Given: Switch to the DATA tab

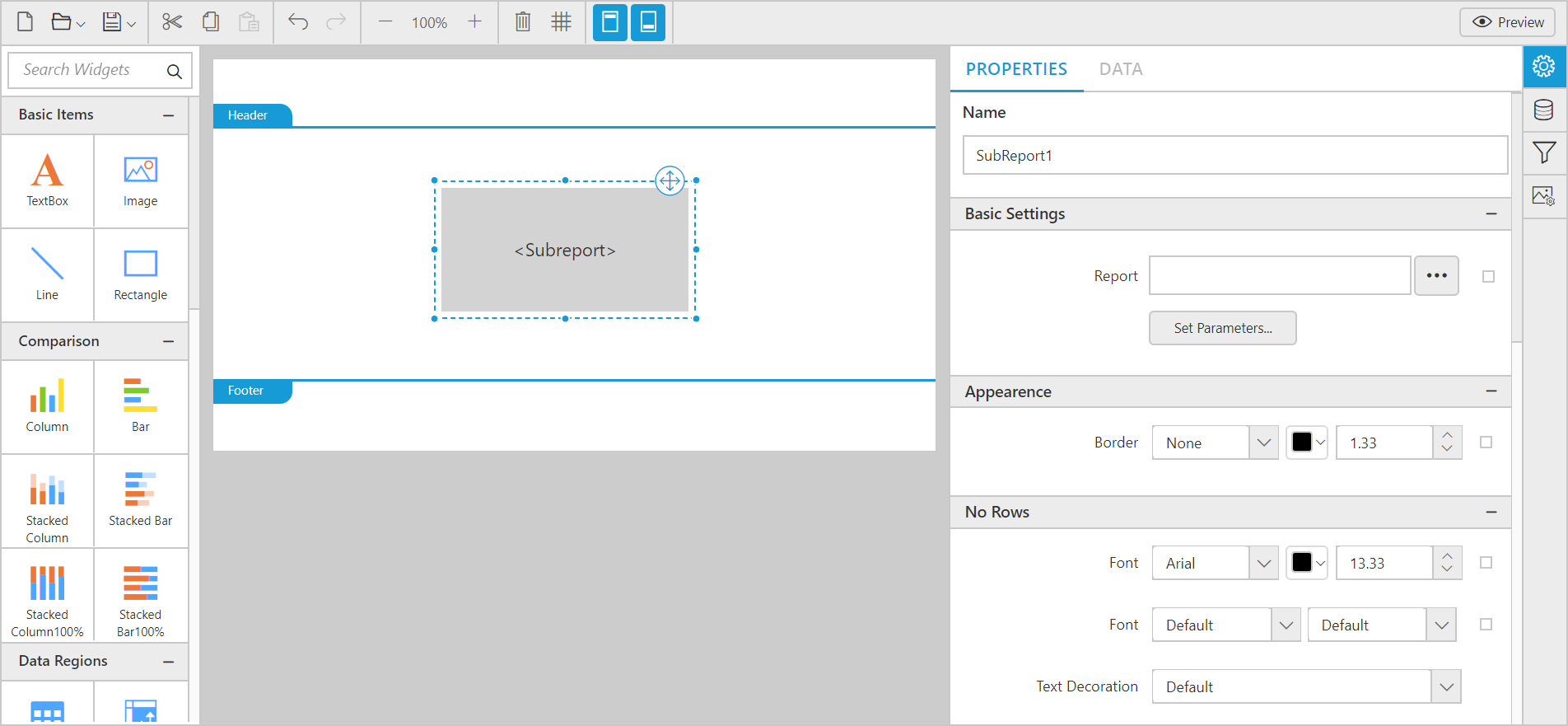Looking at the screenshot, I should [x=1121, y=69].
